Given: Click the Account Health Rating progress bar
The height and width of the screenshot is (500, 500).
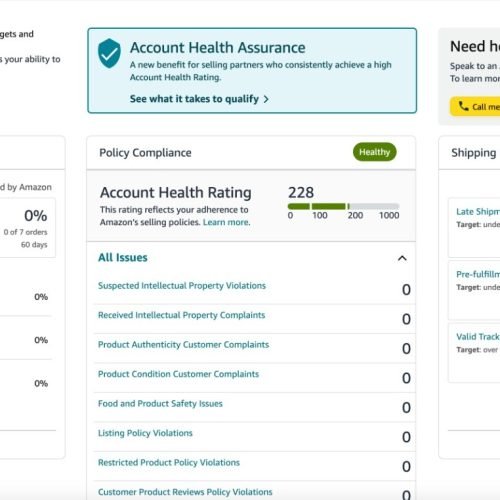Looking at the screenshot, I should click(x=343, y=206).
